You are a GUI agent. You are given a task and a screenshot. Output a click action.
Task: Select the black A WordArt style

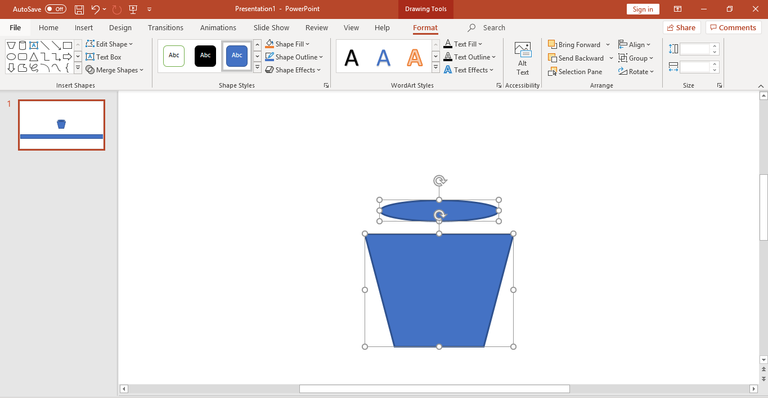coord(352,58)
